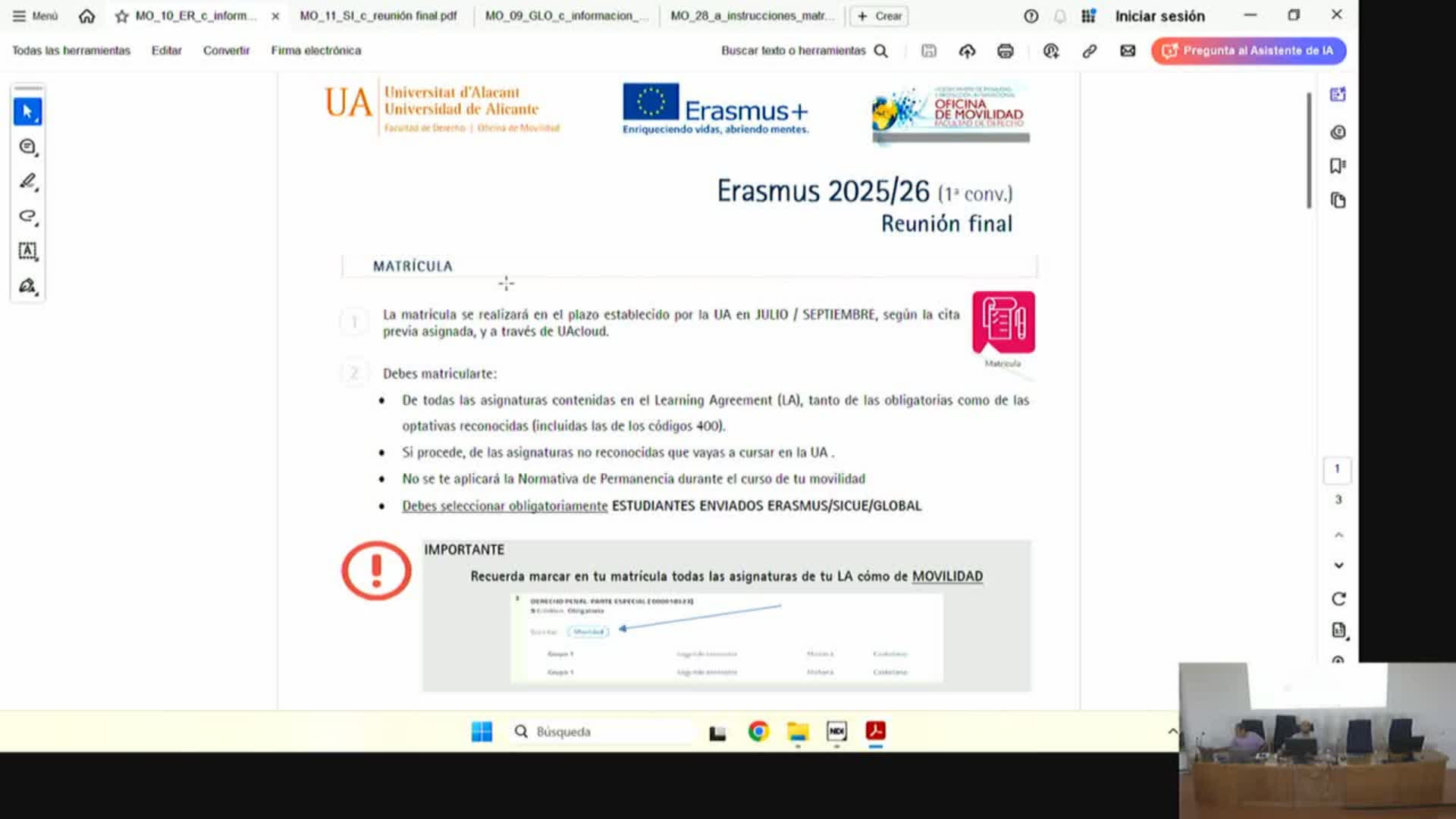Switch to MO_11_SI reunión final tab
The image size is (1456, 819).
(x=378, y=16)
